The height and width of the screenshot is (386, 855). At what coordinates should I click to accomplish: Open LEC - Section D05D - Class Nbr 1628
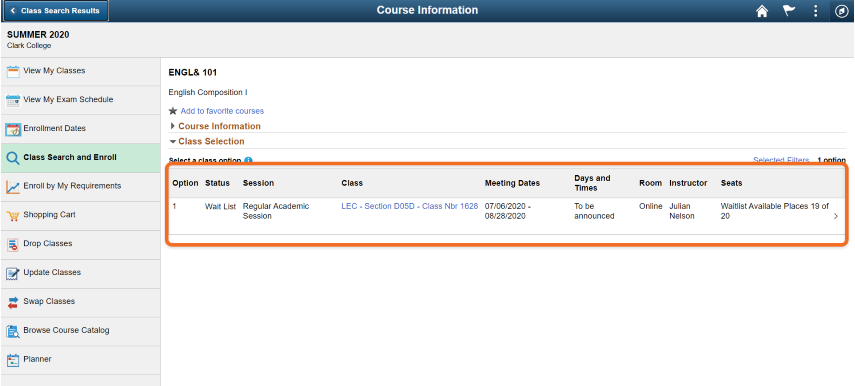pos(410,206)
